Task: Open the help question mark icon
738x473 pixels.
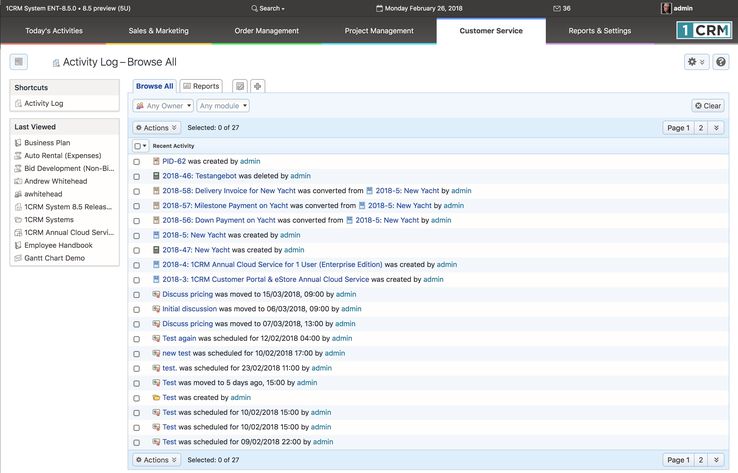Action: (x=721, y=62)
